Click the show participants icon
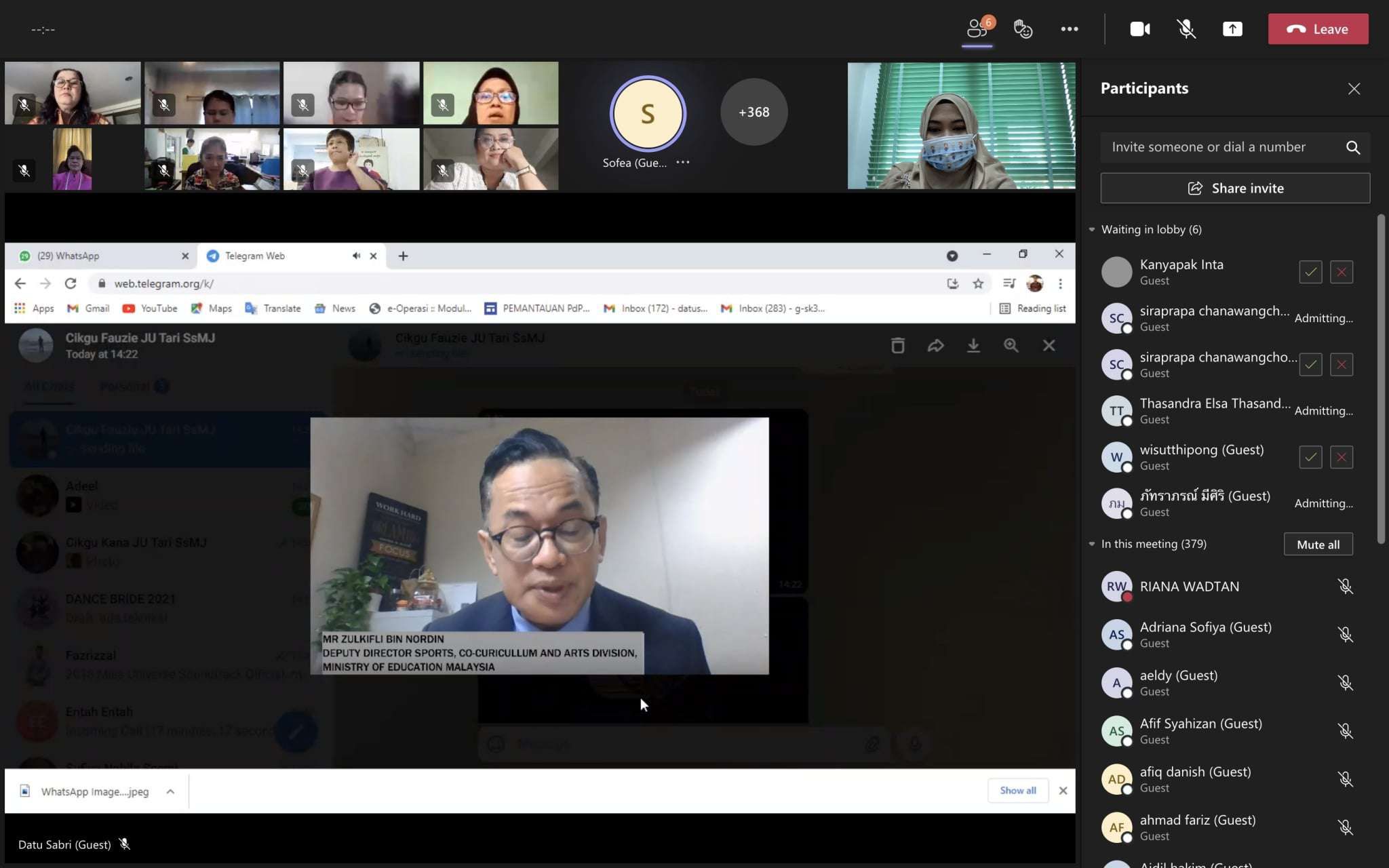The image size is (1389, 868). click(977, 29)
